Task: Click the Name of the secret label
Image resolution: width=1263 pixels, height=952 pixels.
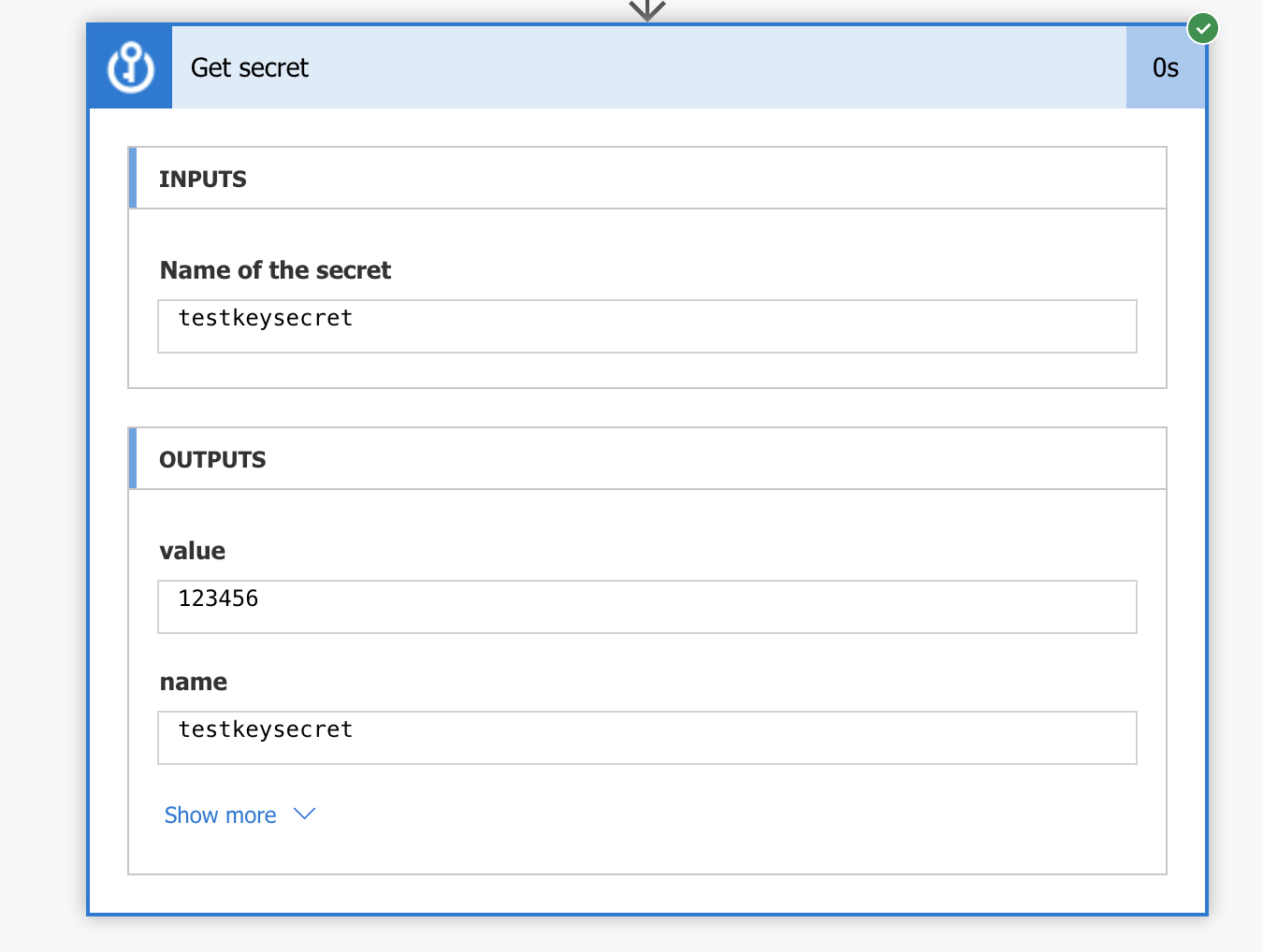Action: click(x=276, y=270)
